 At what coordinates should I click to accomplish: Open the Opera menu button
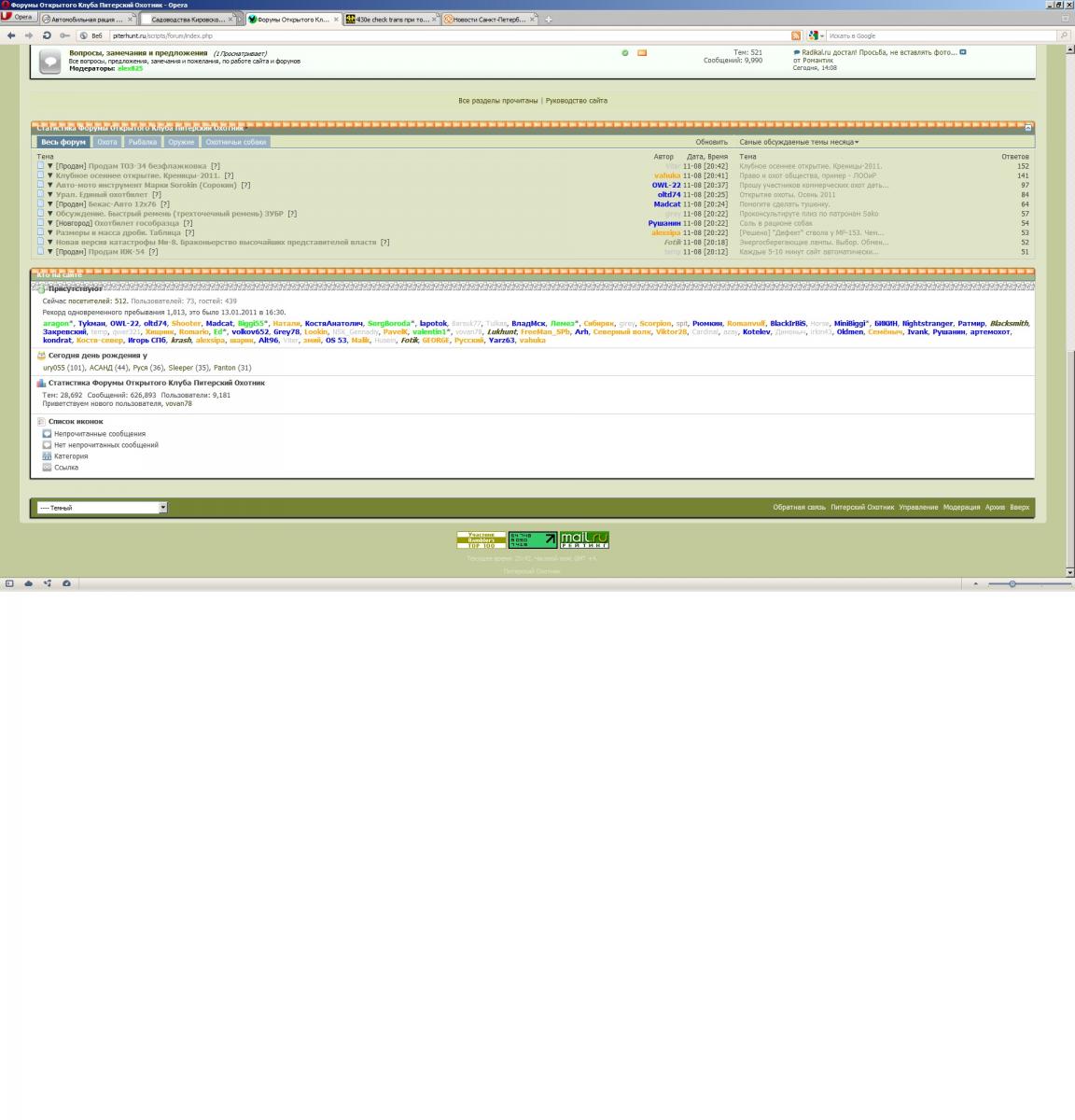(19, 18)
